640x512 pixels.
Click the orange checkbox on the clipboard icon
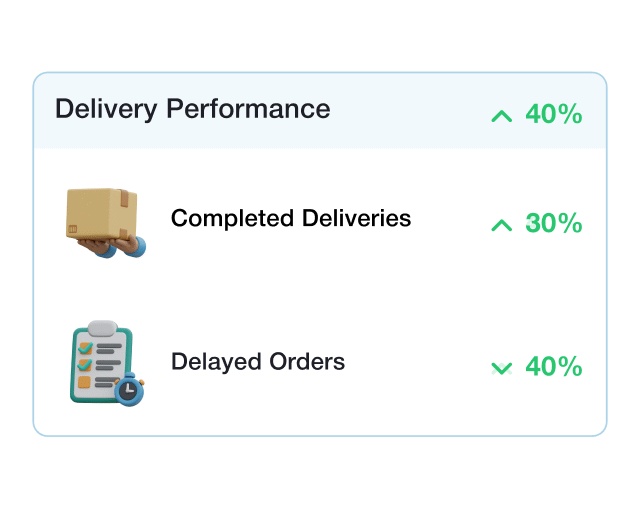tap(84, 382)
